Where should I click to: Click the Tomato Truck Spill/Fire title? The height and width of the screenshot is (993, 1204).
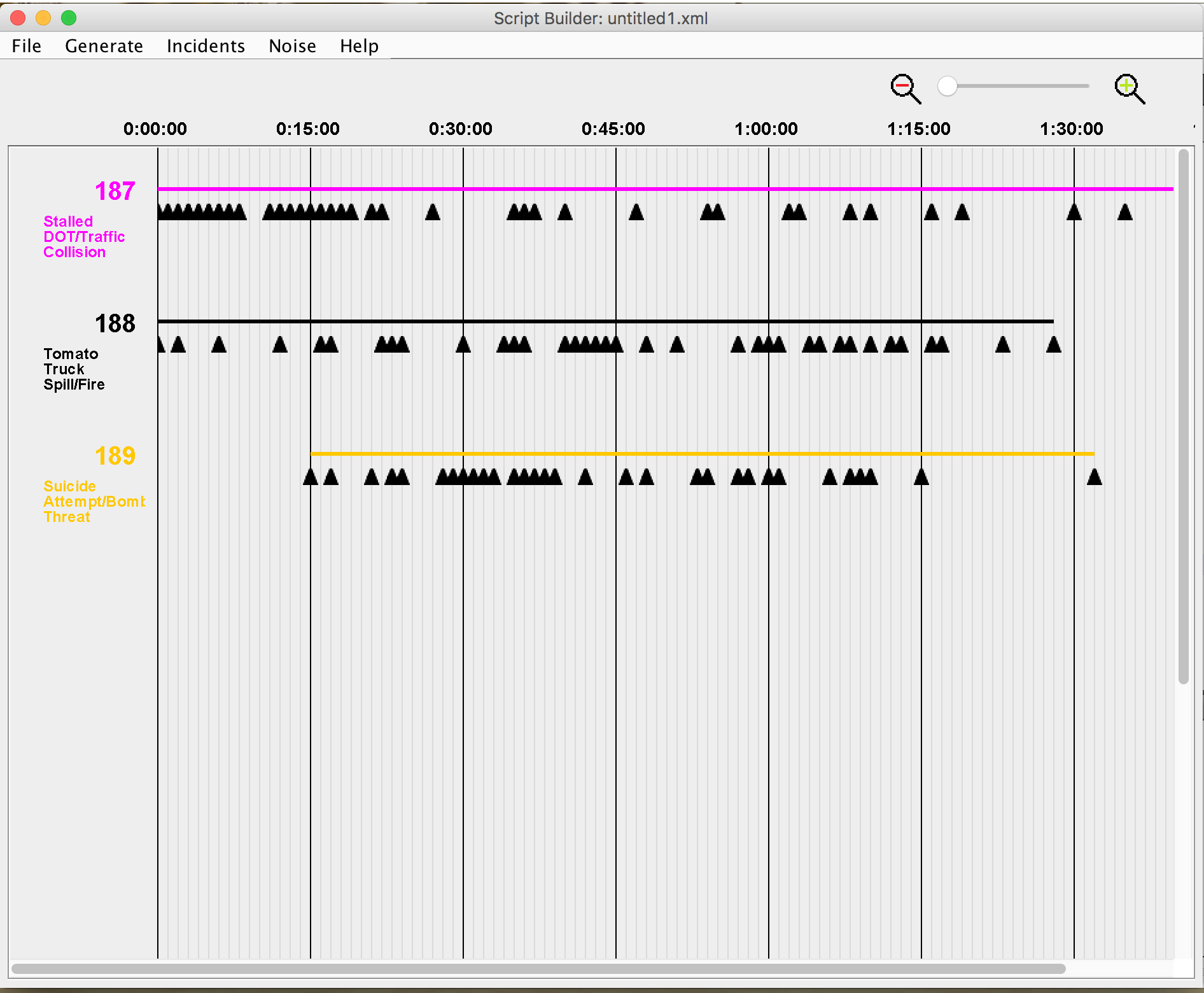pyautogui.click(x=74, y=369)
